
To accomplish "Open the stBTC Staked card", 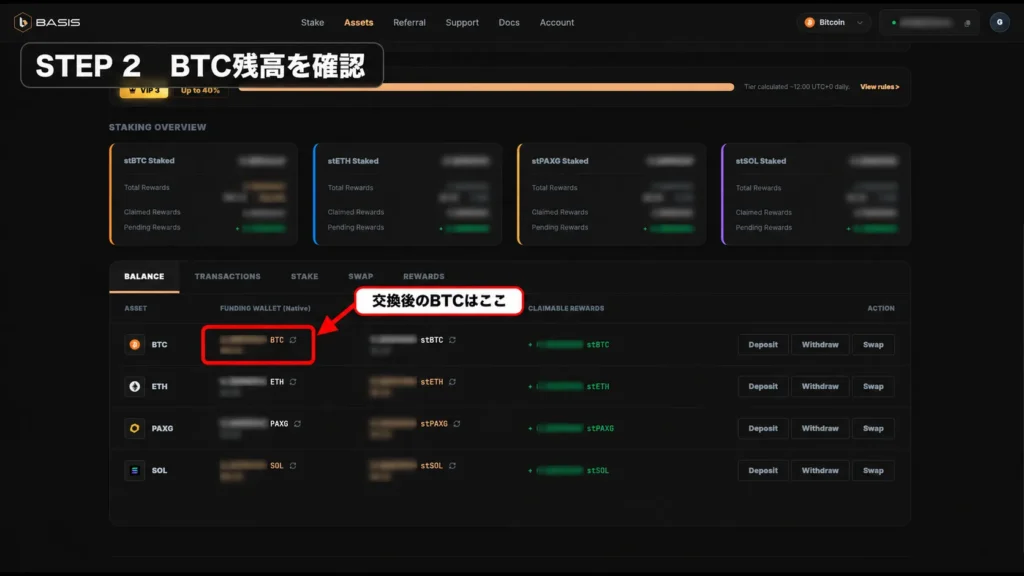I will coord(204,194).
